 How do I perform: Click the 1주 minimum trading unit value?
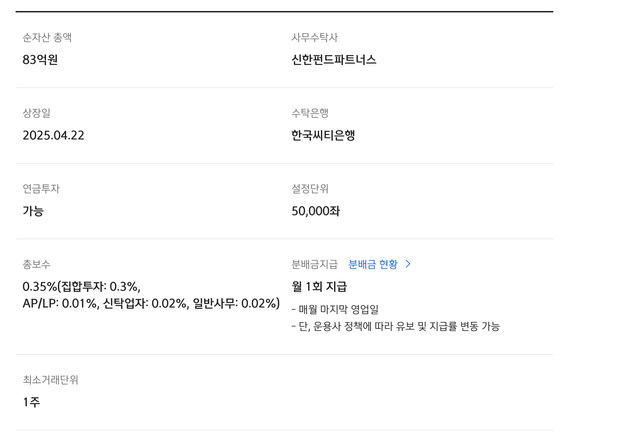(x=31, y=402)
